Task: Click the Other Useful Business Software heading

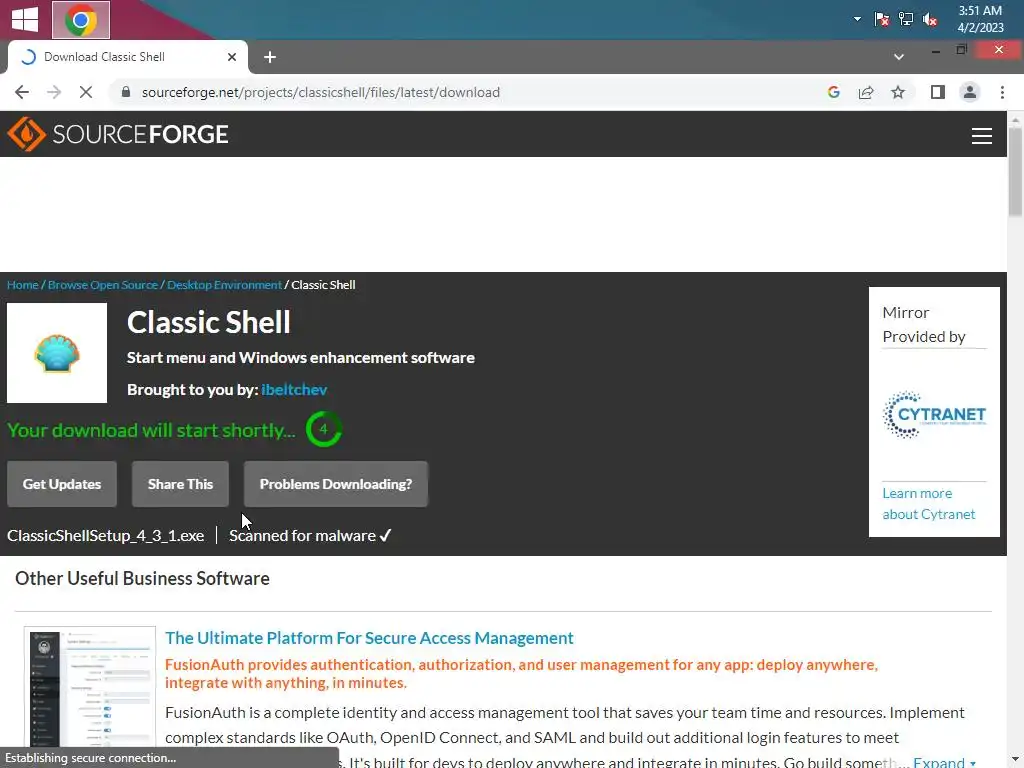Action: (142, 579)
